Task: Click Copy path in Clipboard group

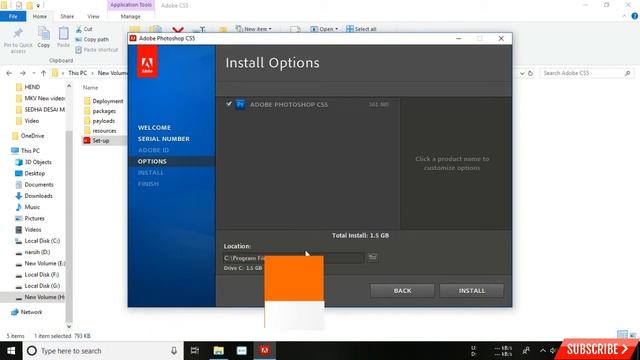Action: [92, 39]
